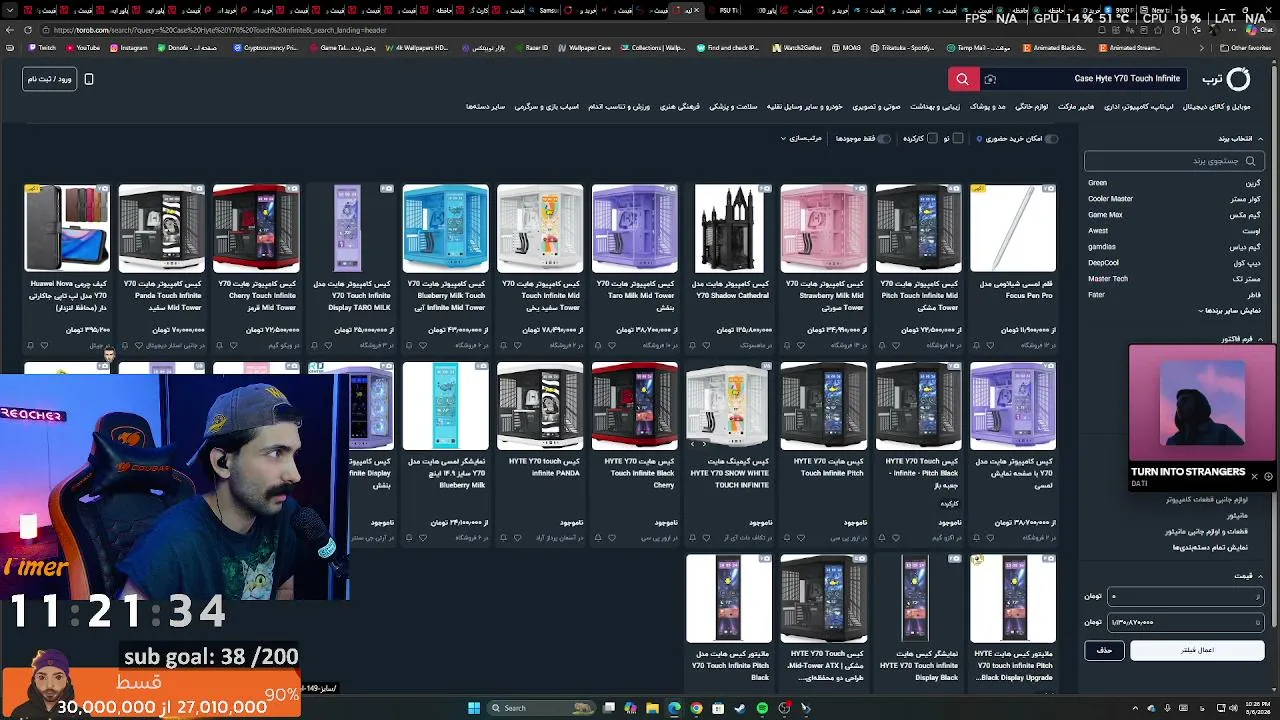Image resolution: width=1280 pixels, height=720 pixels.
Task: Collapse the form factor (فرم فاکتور) section
Action: pyautogui.click(x=1242, y=339)
